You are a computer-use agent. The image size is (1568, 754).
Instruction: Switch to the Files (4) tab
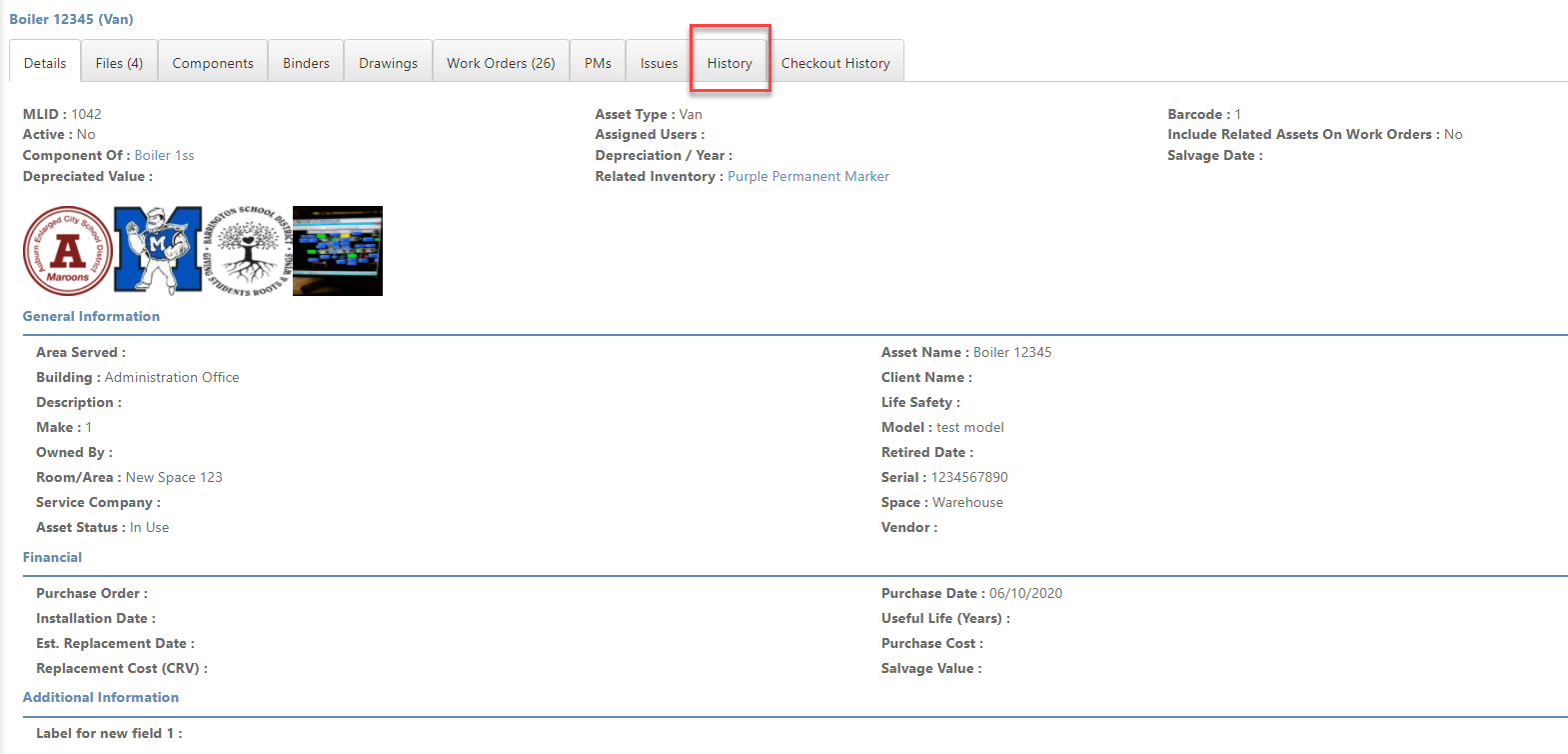[119, 62]
